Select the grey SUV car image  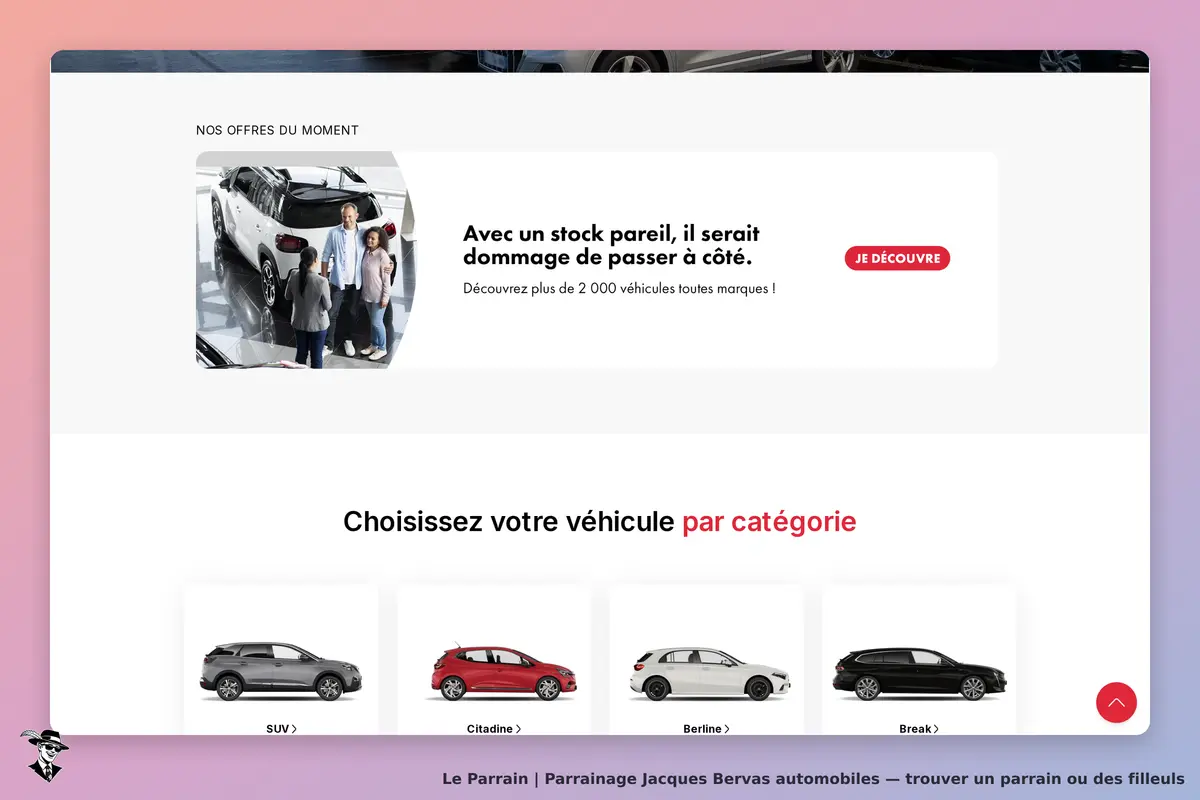(x=281, y=671)
